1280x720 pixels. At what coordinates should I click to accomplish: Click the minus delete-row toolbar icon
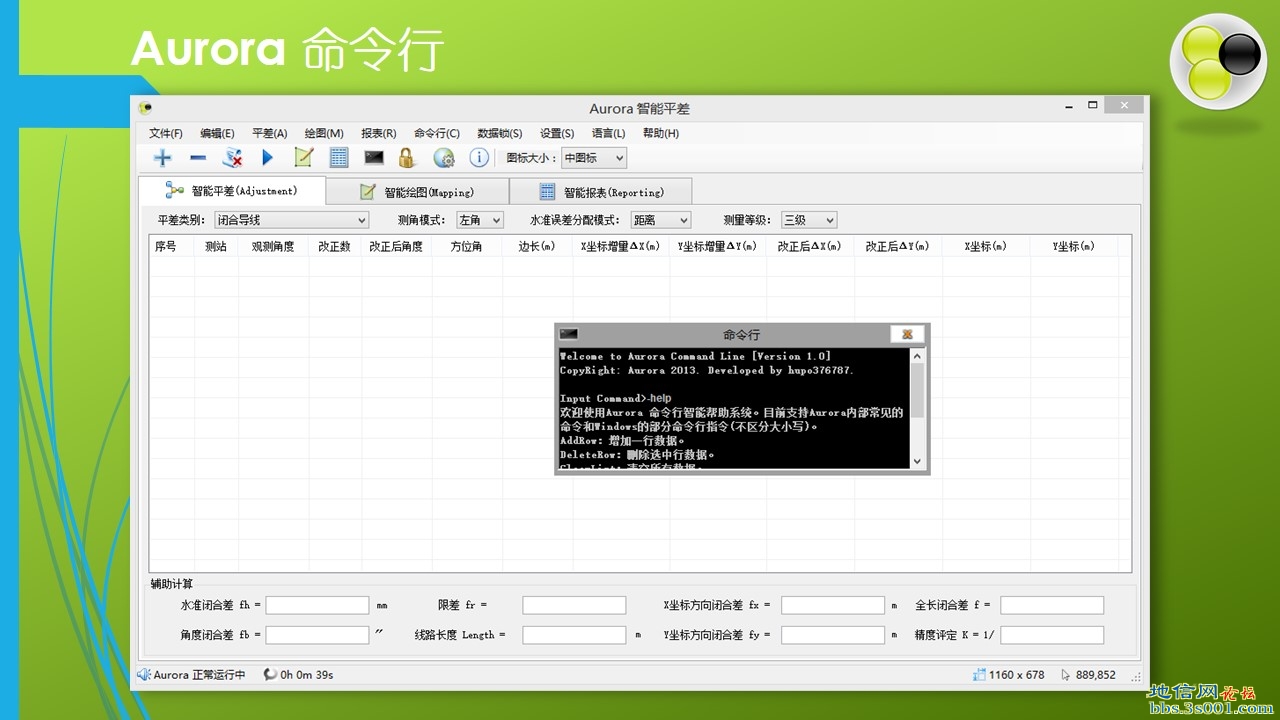click(x=197, y=157)
